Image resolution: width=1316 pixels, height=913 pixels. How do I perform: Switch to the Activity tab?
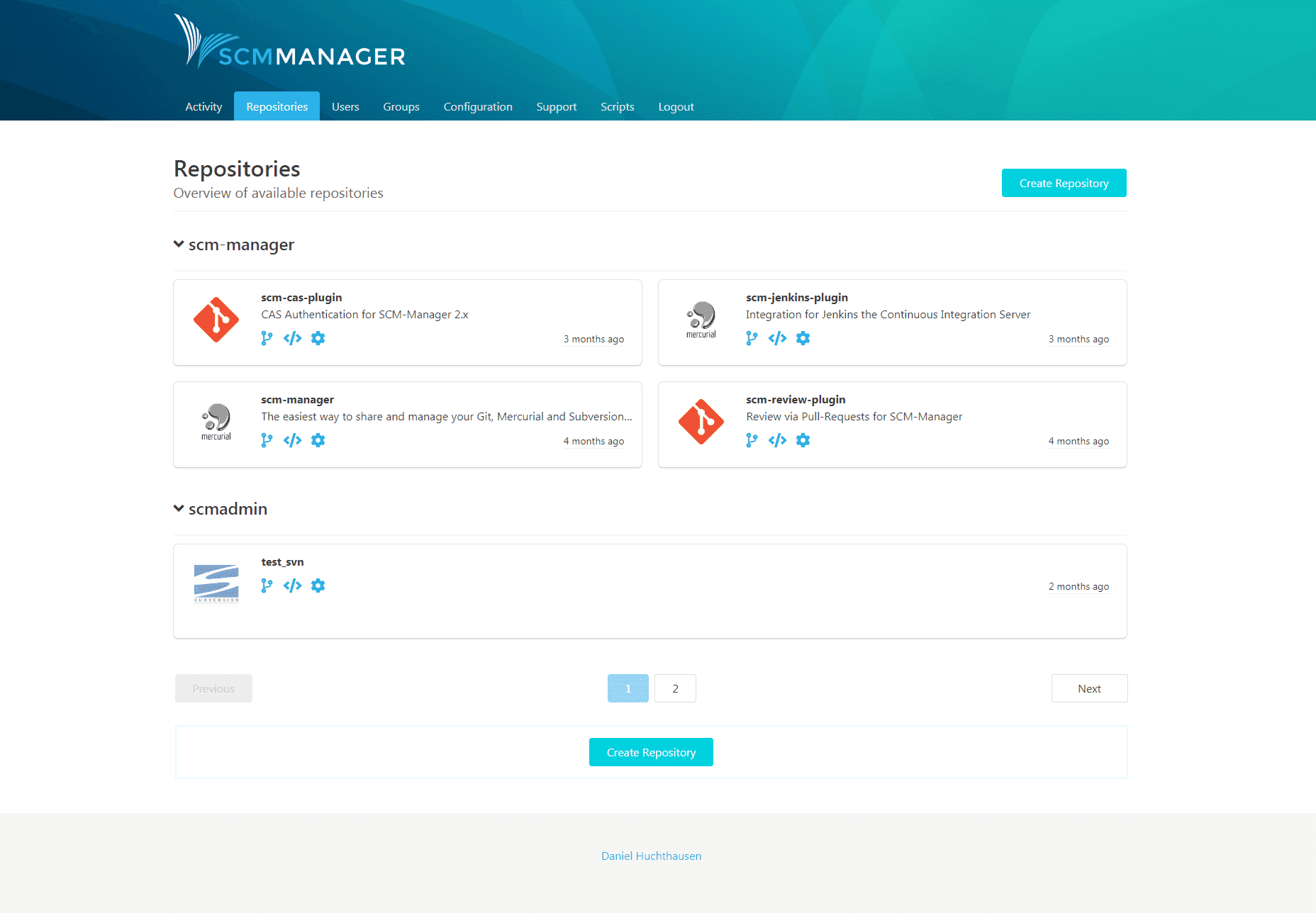point(203,106)
